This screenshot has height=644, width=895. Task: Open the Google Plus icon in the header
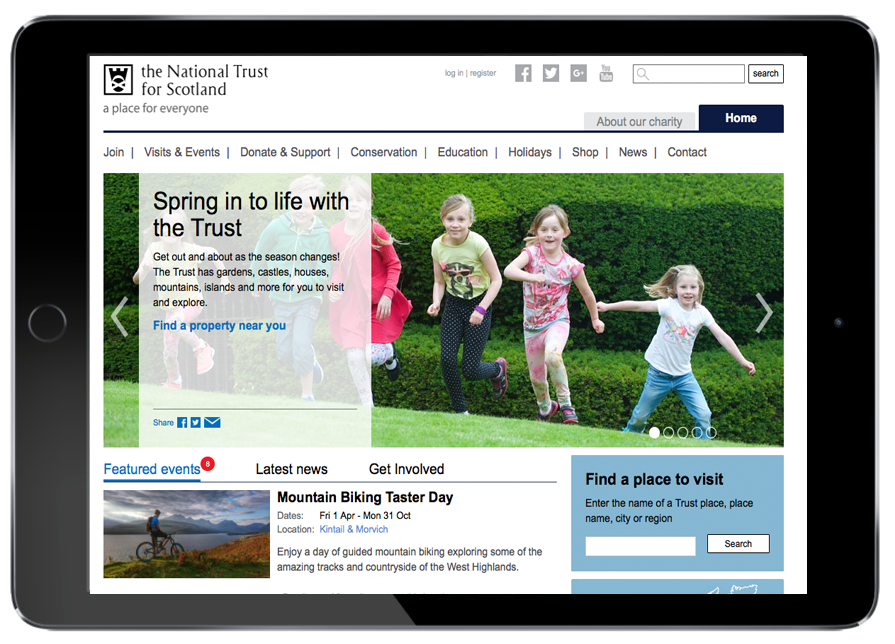pyautogui.click(x=578, y=73)
